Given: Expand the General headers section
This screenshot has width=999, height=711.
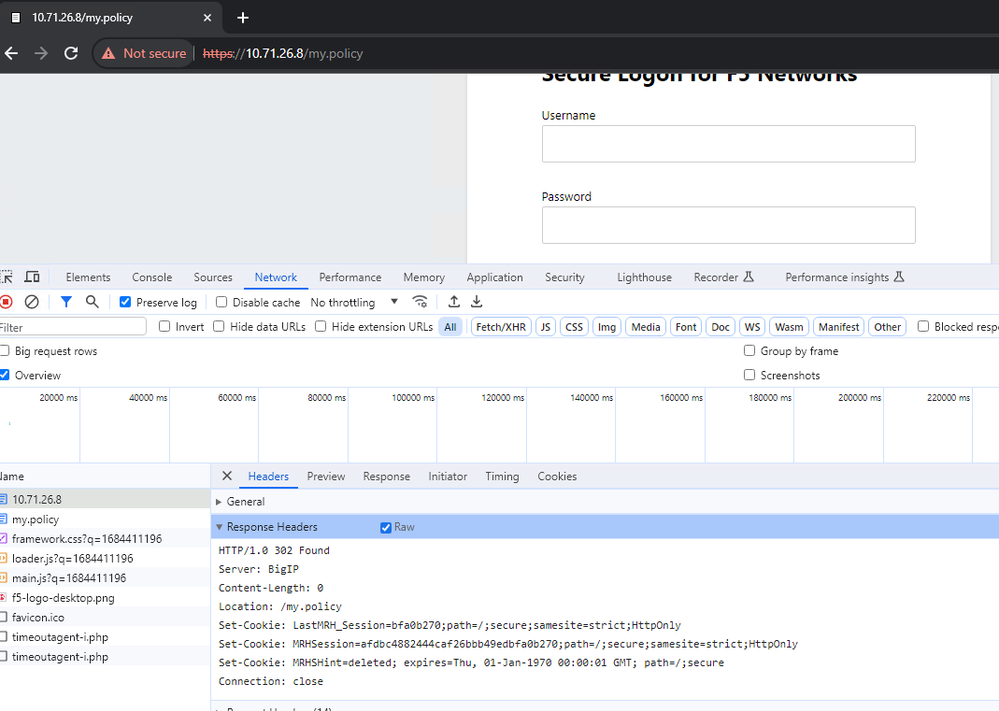Looking at the screenshot, I should click(245, 502).
